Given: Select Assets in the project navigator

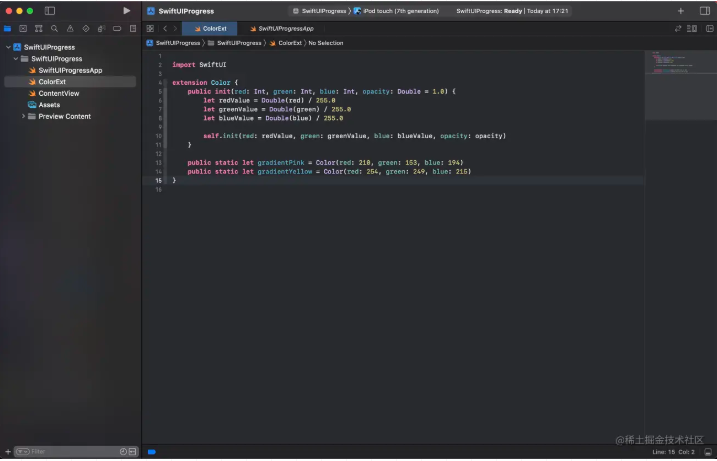Looking at the screenshot, I should (49, 105).
